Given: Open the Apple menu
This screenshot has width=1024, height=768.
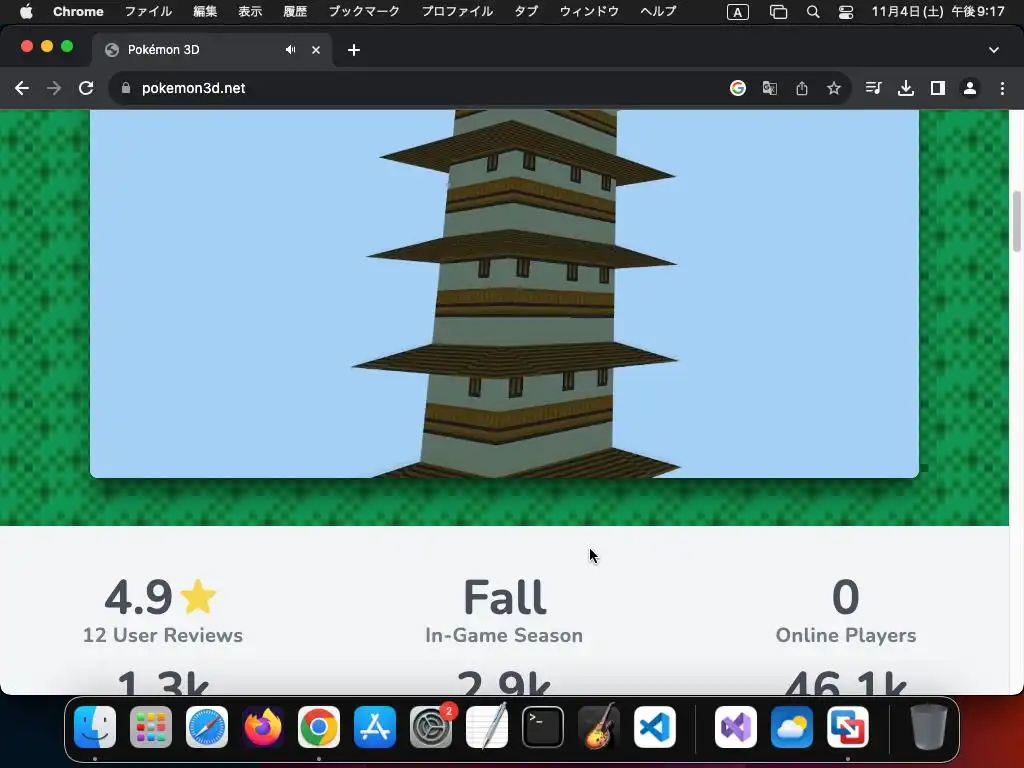Looking at the screenshot, I should (x=26, y=11).
